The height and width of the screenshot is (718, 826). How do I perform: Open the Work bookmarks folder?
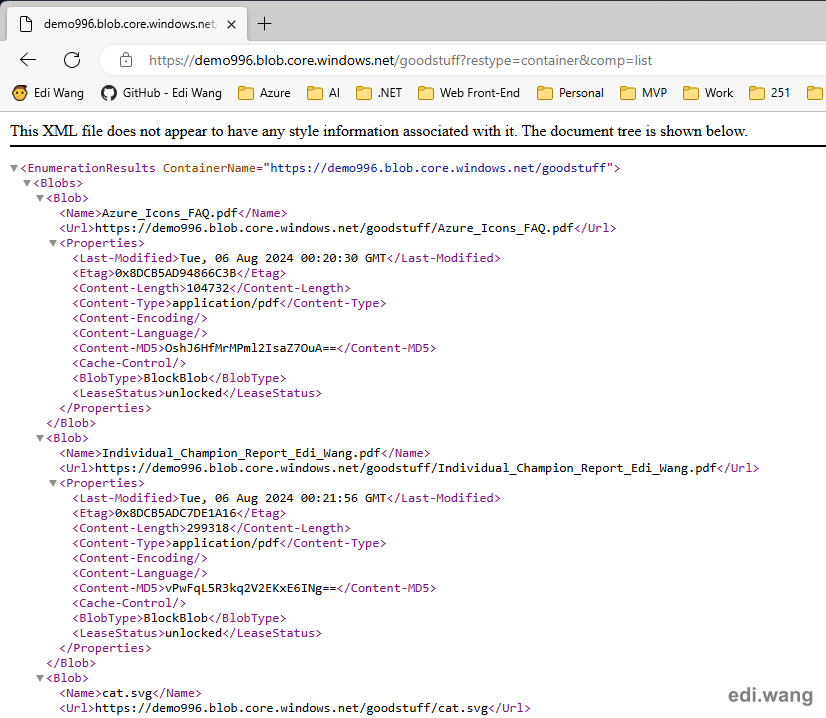click(708, 93)
